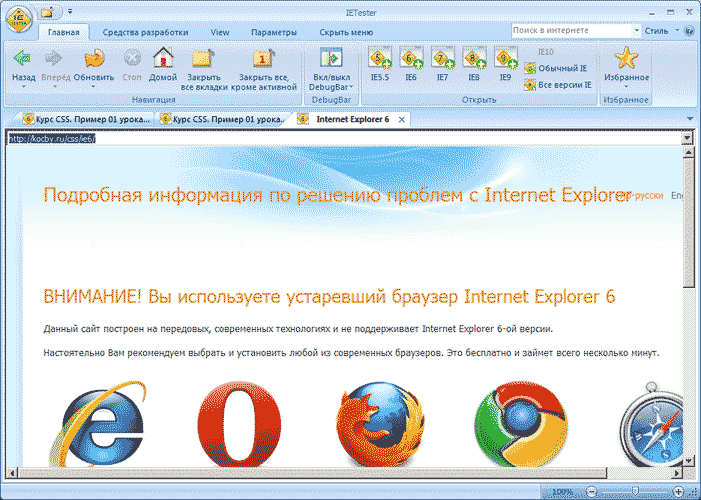The width and height of the screenshot is (701, 500).
Task: Click the По-русски language link
Action: click(644, 195)
